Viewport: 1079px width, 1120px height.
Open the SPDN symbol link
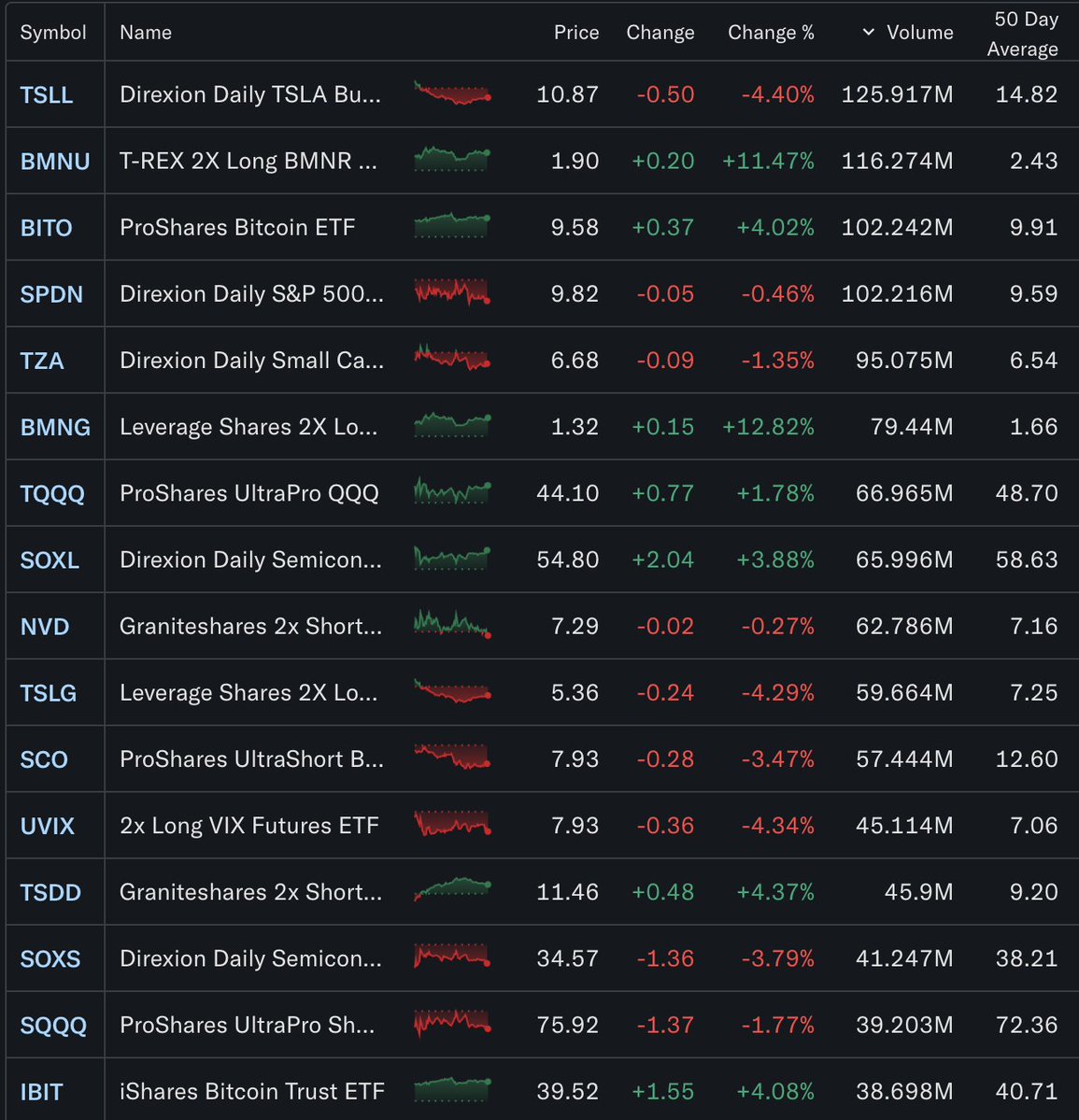51,294
